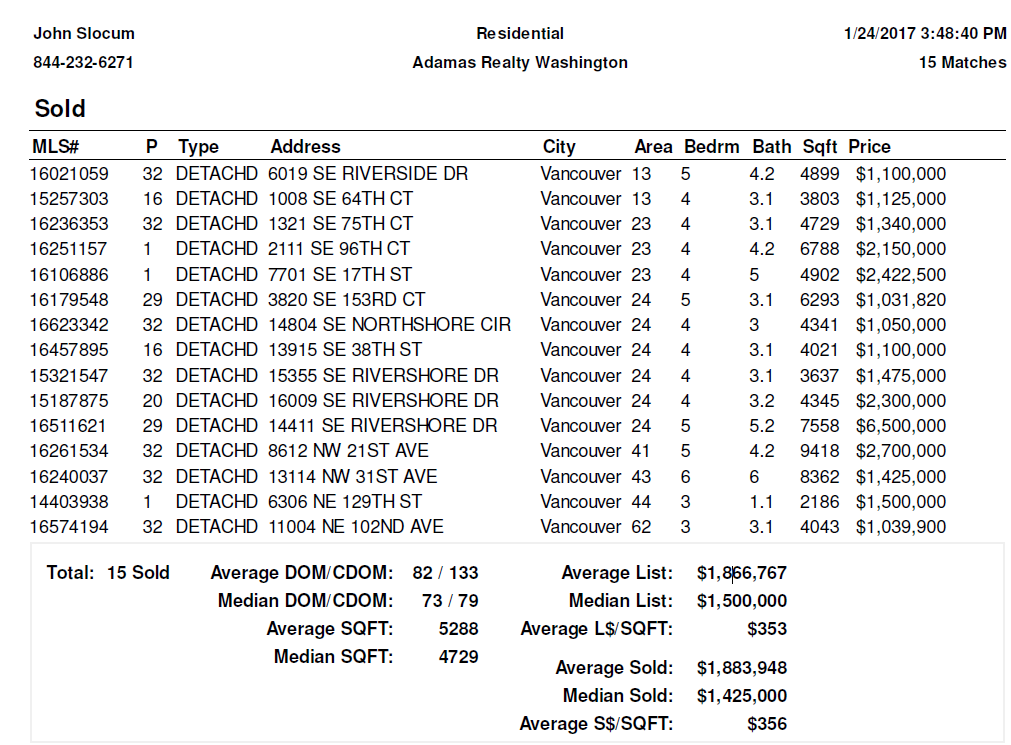Viewport: 1011px width, 745px height.
Task: Click address 2111 SE 96TH CT
Action: 339,250
